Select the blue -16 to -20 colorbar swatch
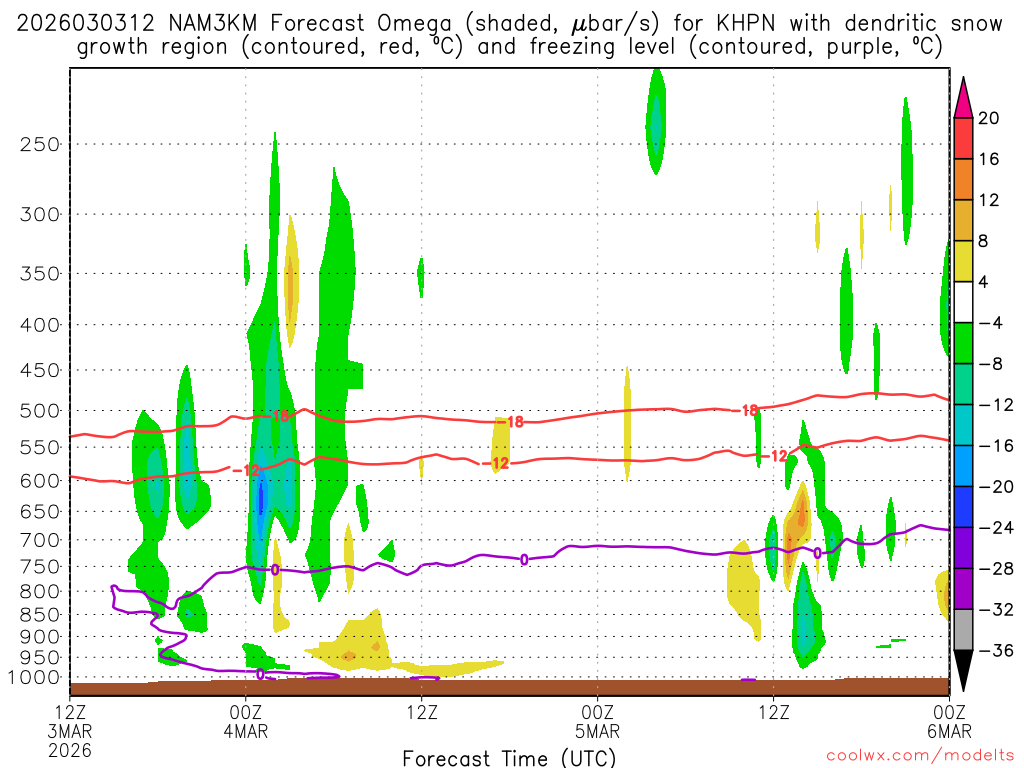Image resolution: width=1024 pixels, height=768 pixels. point(963,466)
